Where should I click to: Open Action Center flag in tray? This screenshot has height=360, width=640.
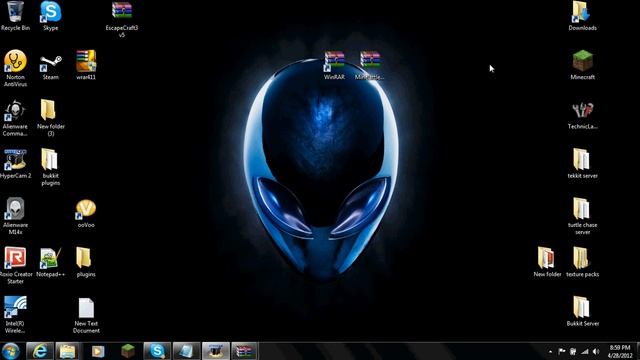click(562, 351)
